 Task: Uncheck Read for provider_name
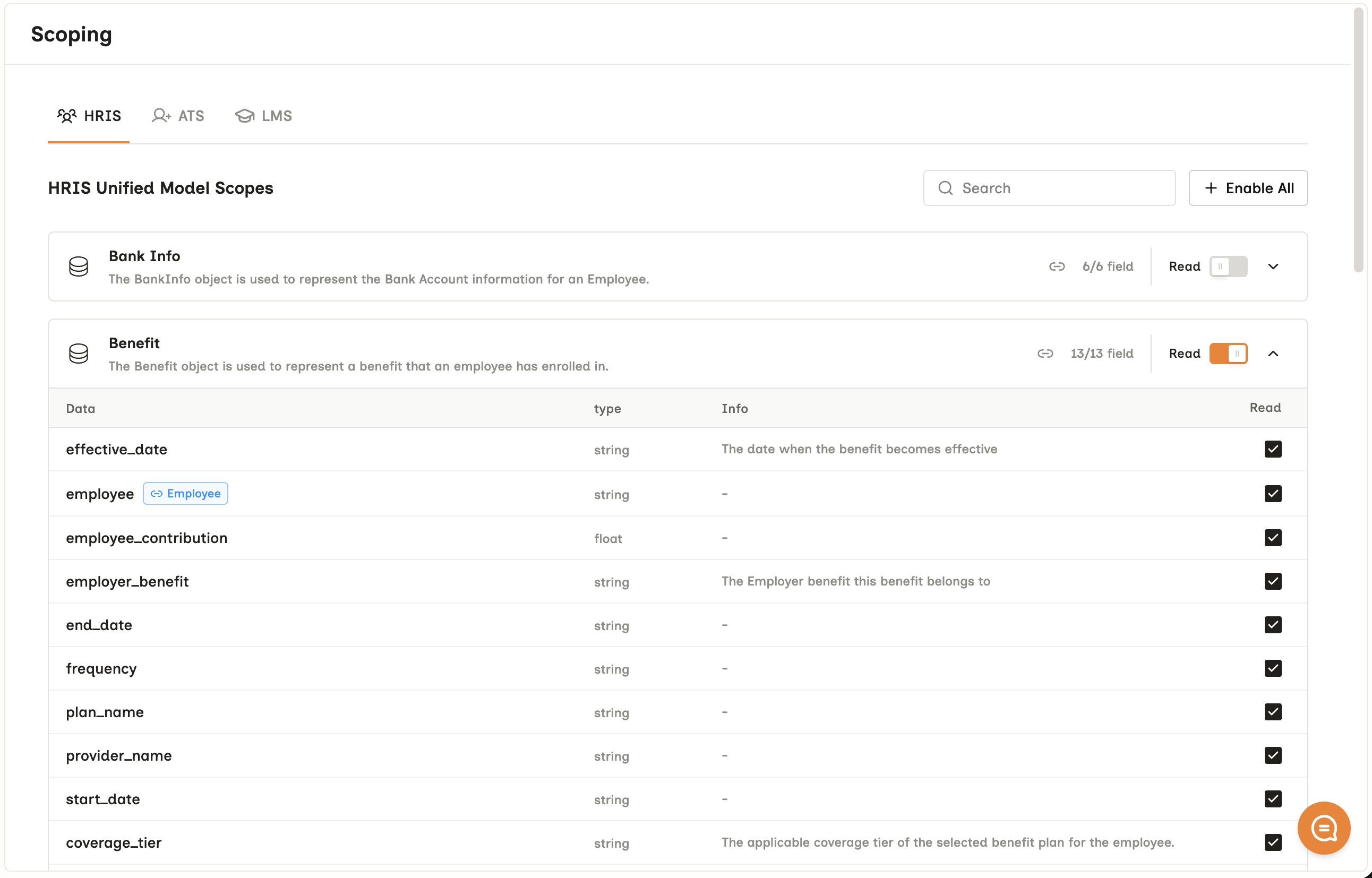coord(1273,755)
